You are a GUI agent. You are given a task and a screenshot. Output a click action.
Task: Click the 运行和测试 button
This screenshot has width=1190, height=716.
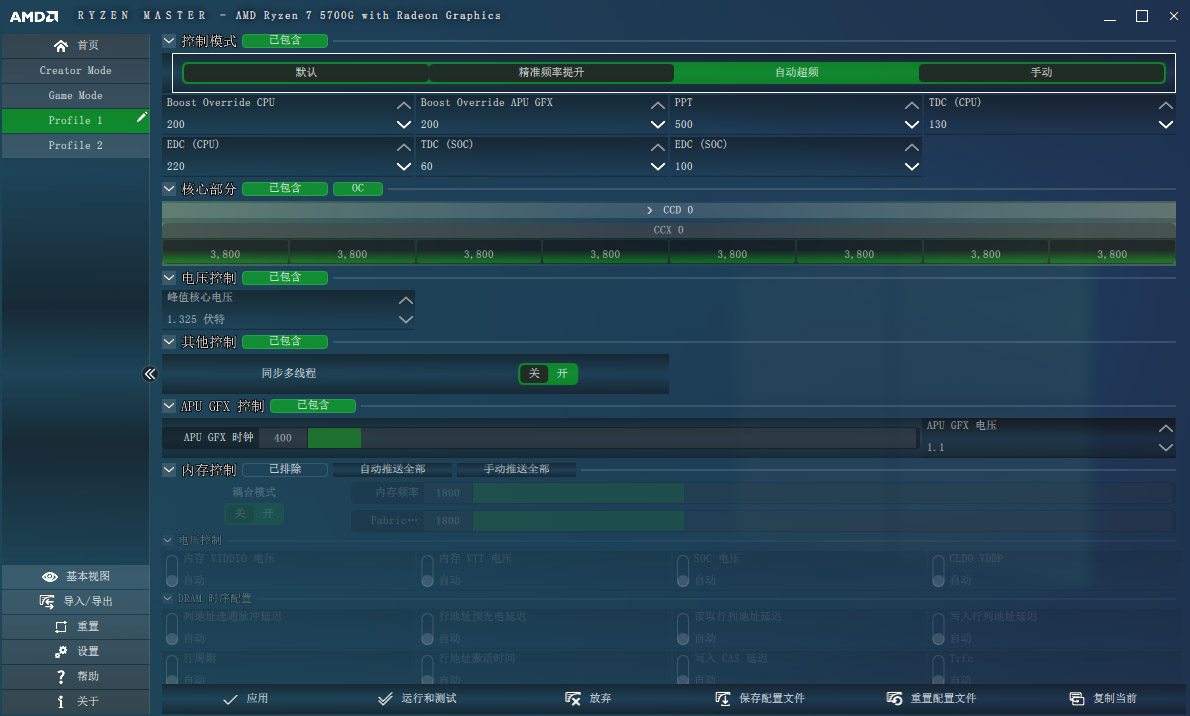(x=417, y=699)
